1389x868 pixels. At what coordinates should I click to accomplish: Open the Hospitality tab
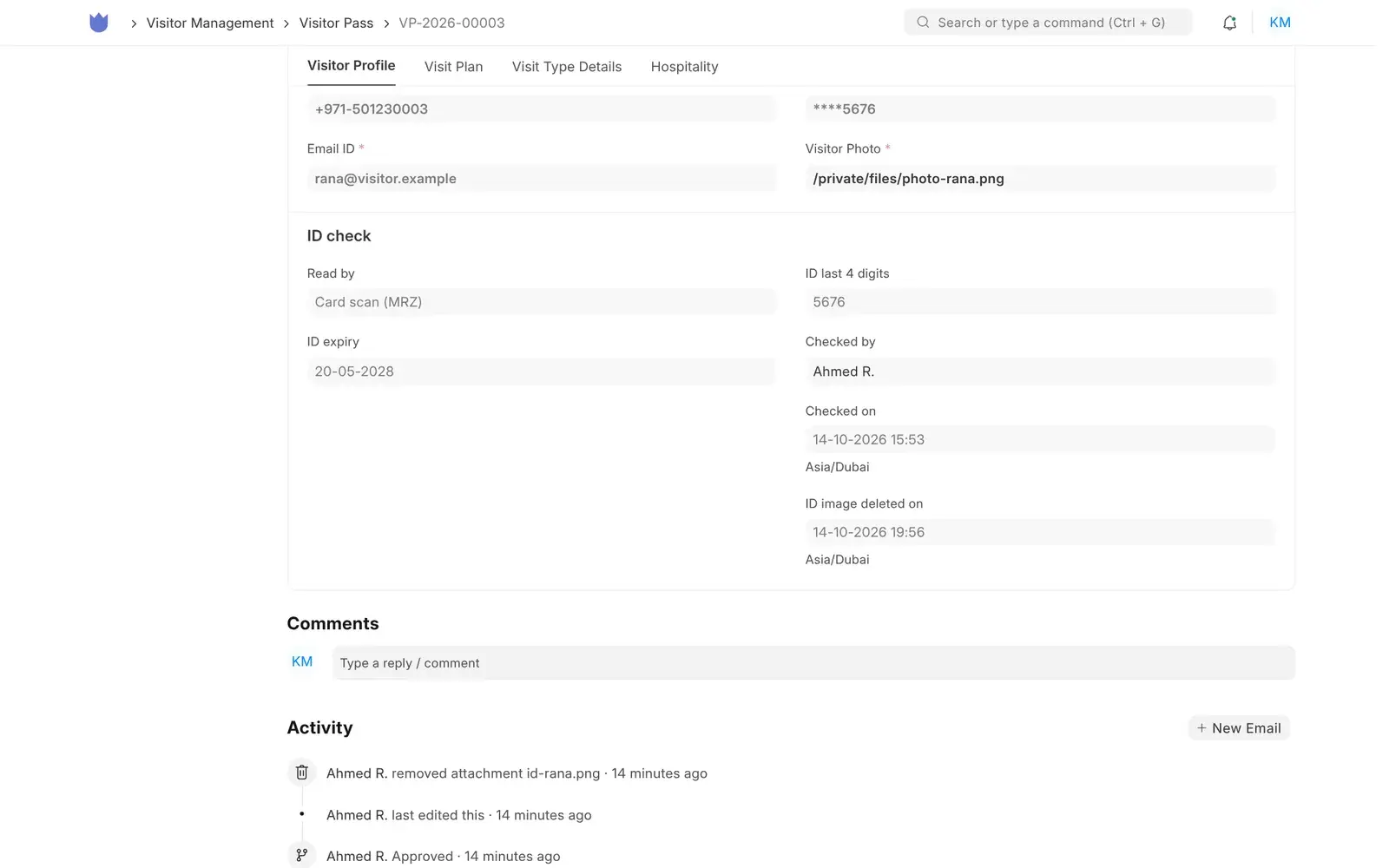coord(684,67)
